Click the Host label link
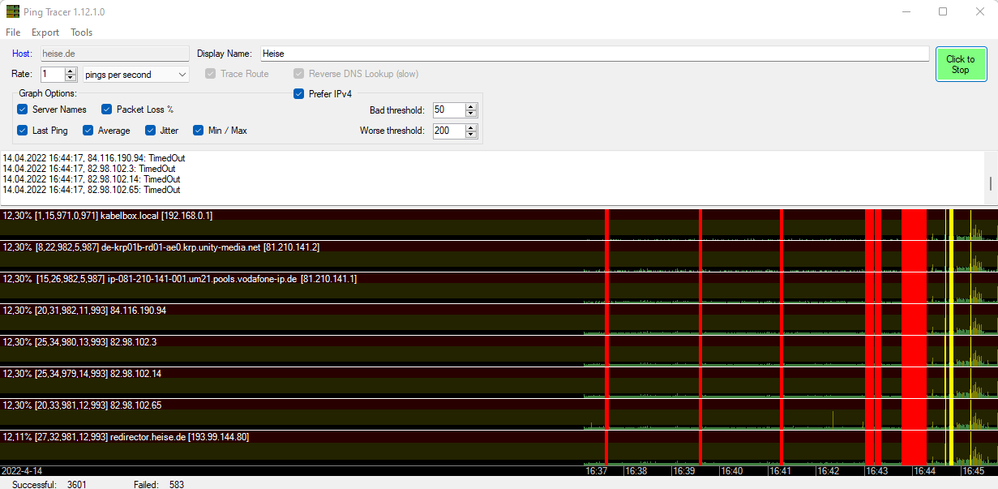Viewport: 998px width, 489px height. coord(22,53)
